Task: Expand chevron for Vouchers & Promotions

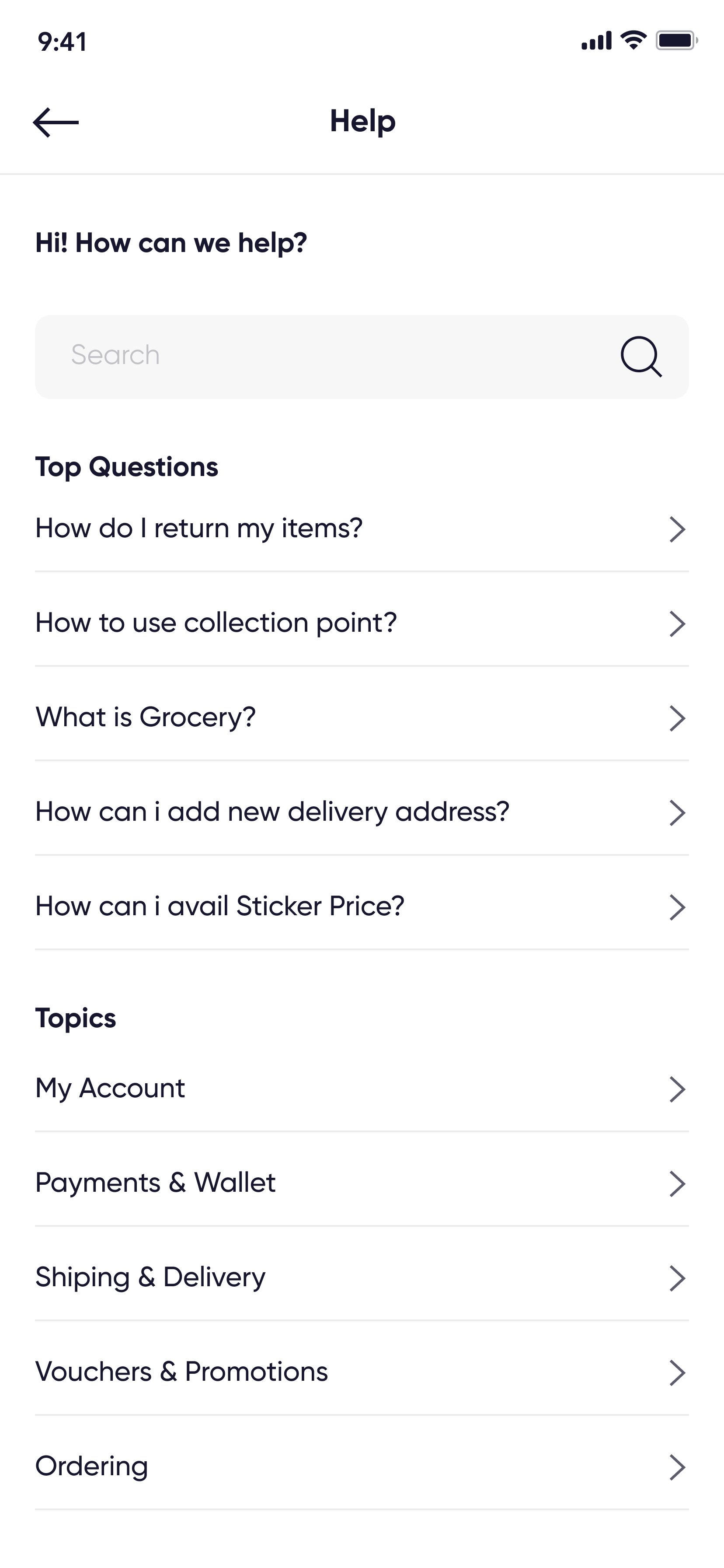Action: tap(677, 1372)
